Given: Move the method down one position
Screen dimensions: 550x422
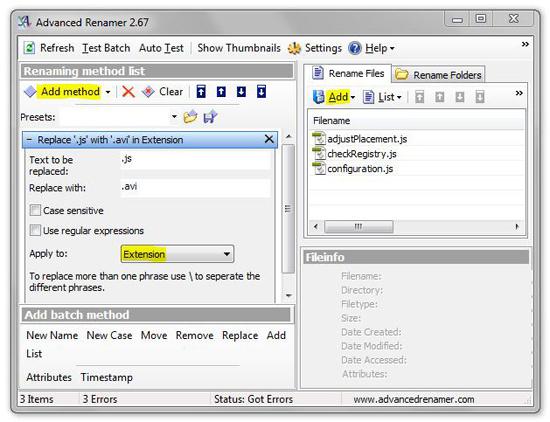Looking at the screenshot, I should click(241, 92).
